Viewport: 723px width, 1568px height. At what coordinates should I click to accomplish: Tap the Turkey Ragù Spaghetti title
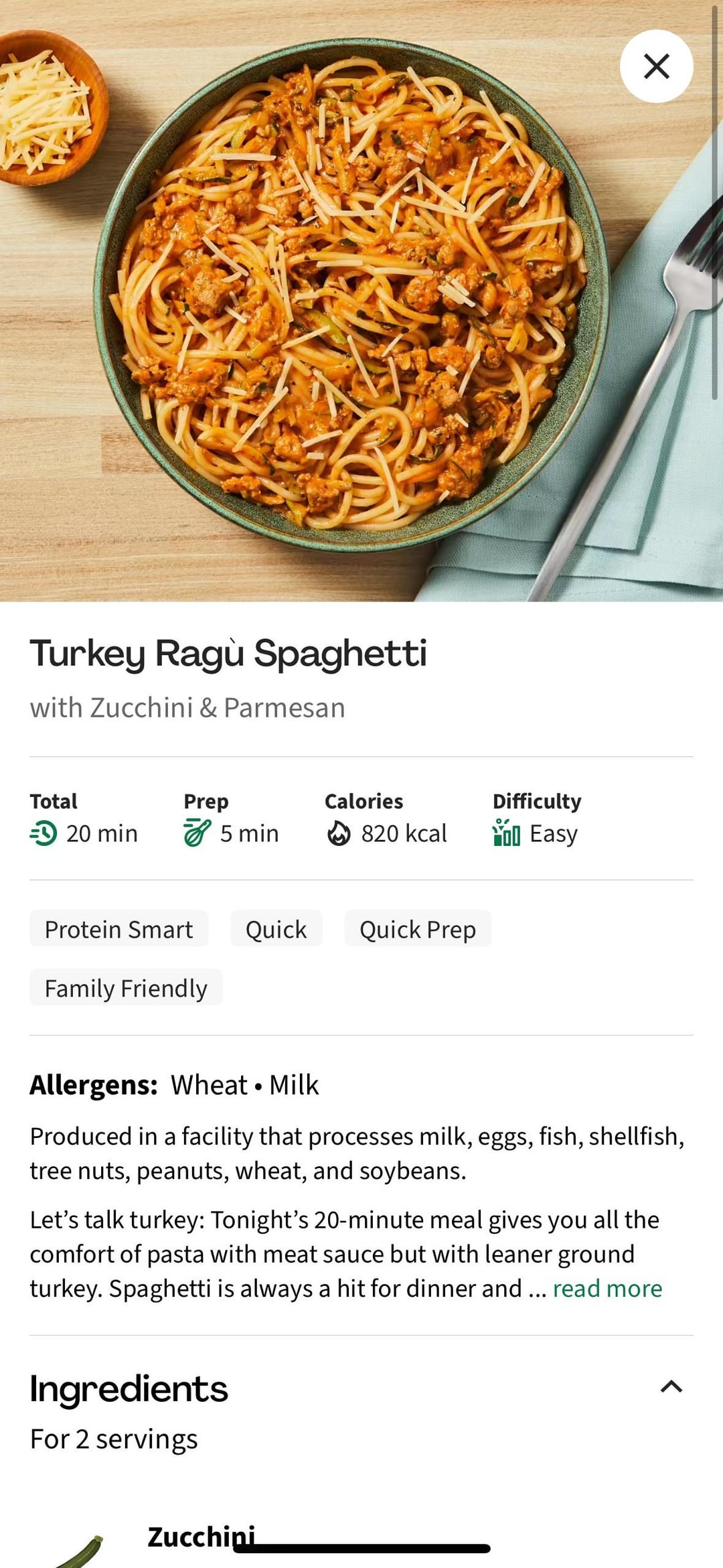pos(228,653)
